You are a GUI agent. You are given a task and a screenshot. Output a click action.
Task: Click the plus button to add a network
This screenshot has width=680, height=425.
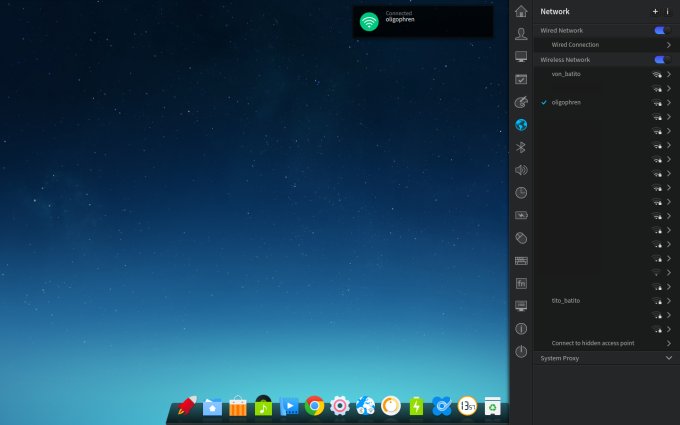tap(655, 11)
